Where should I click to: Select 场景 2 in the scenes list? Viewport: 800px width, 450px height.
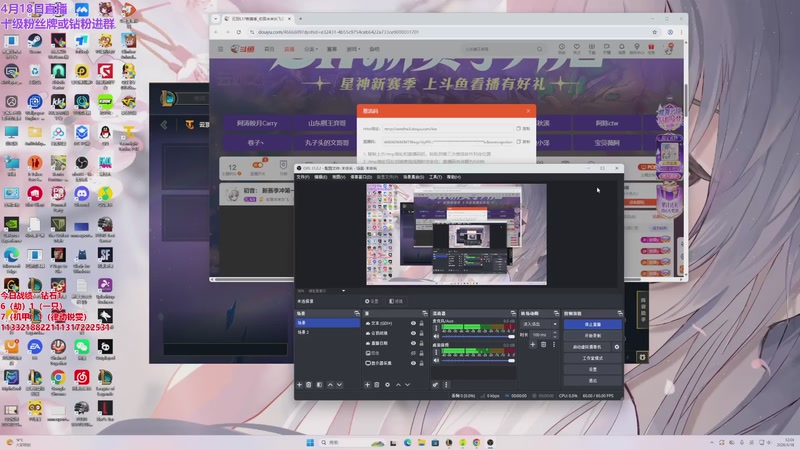pos(328,332)
